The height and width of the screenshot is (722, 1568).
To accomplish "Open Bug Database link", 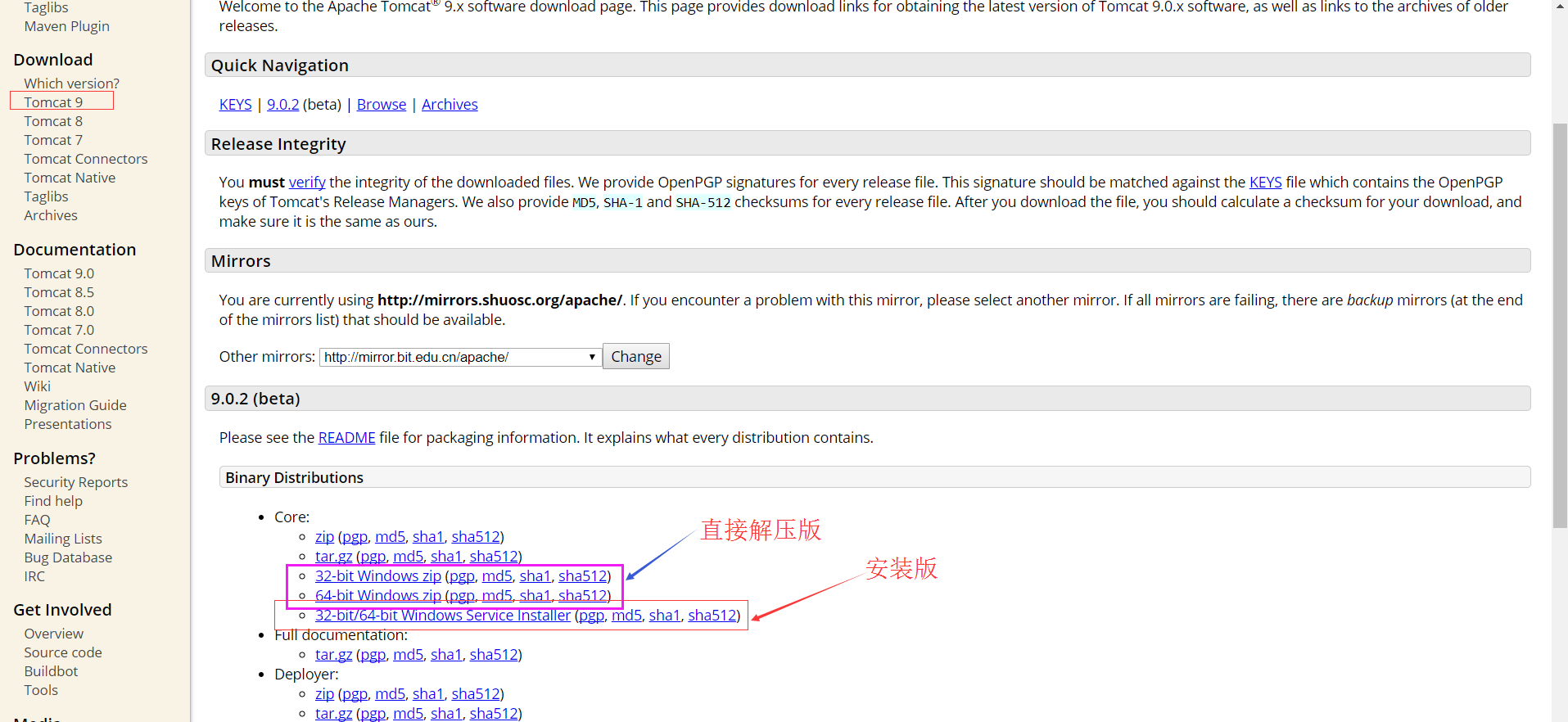I will coord(68,557).
